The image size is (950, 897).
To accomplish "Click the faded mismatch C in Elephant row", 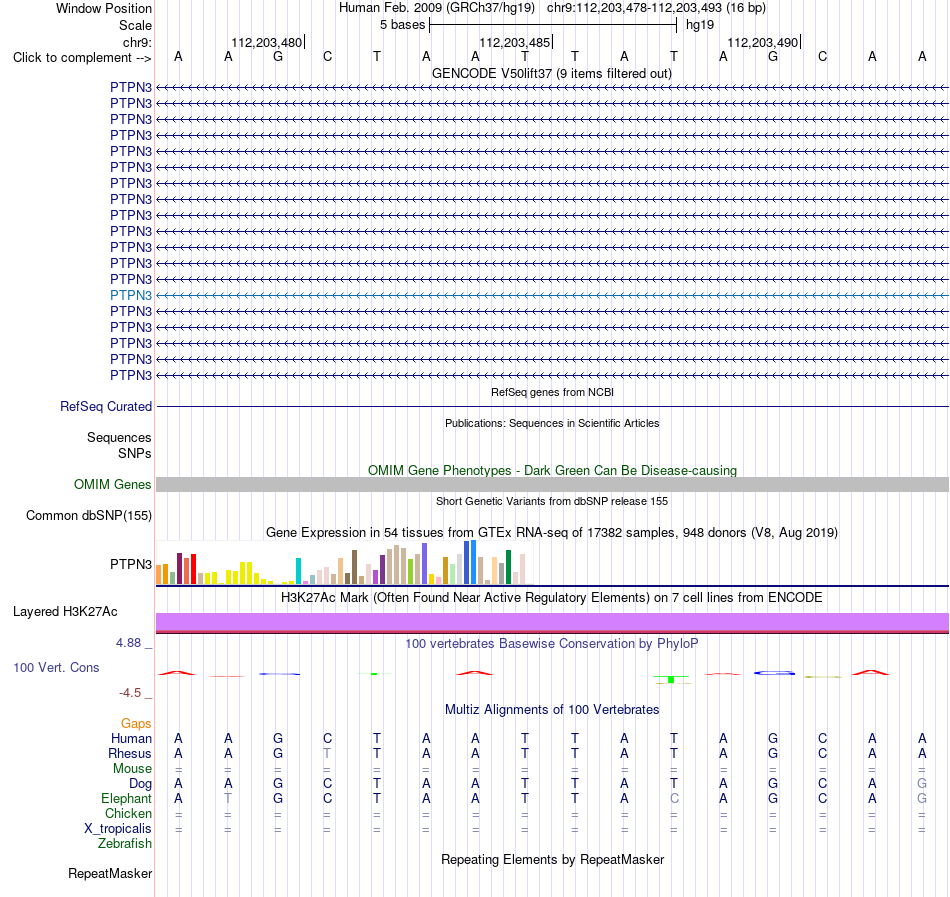I will pyautogui.click(x=674, y=799).
